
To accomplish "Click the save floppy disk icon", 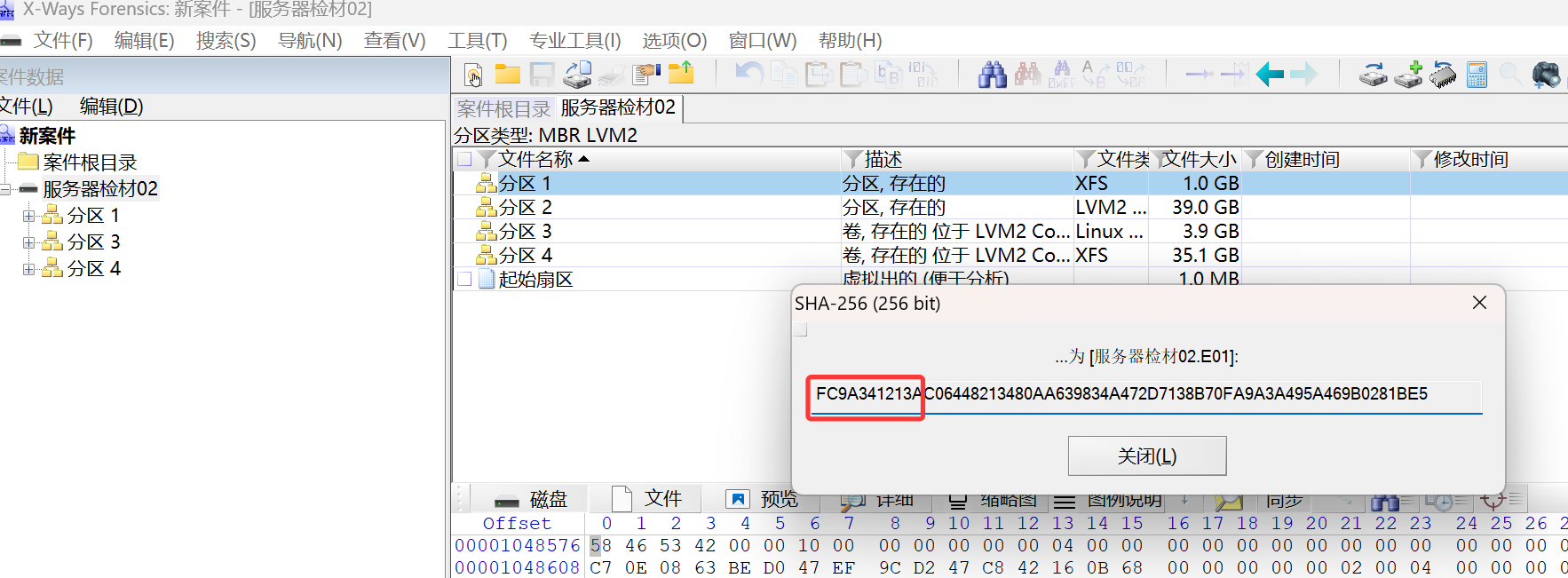I will click(542, 75).
